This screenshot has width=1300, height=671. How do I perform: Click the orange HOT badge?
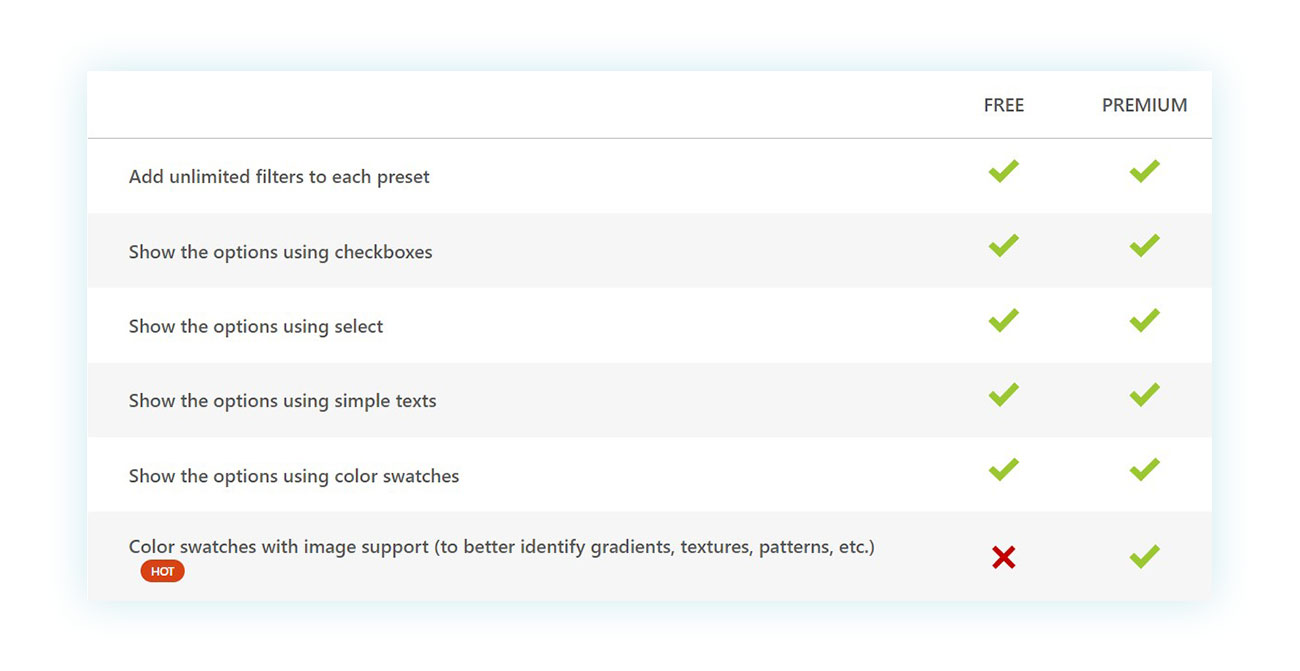pyautogui.click(x=162, y=572)
